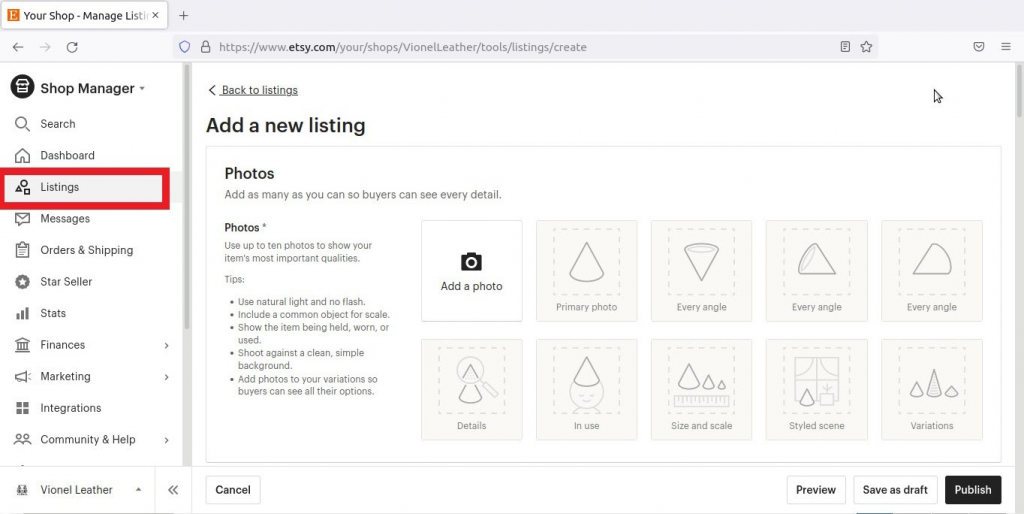
Task: Reload the page with refresh icon
Action: [x=72, y=47]
